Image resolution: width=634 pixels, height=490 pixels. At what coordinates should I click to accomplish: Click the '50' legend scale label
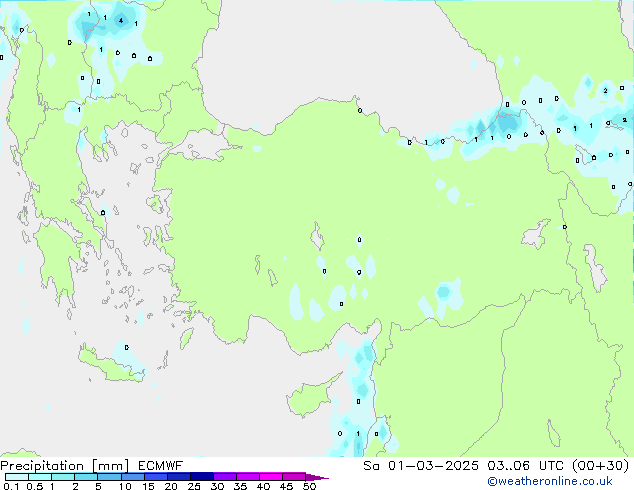(x=309, y=486)
